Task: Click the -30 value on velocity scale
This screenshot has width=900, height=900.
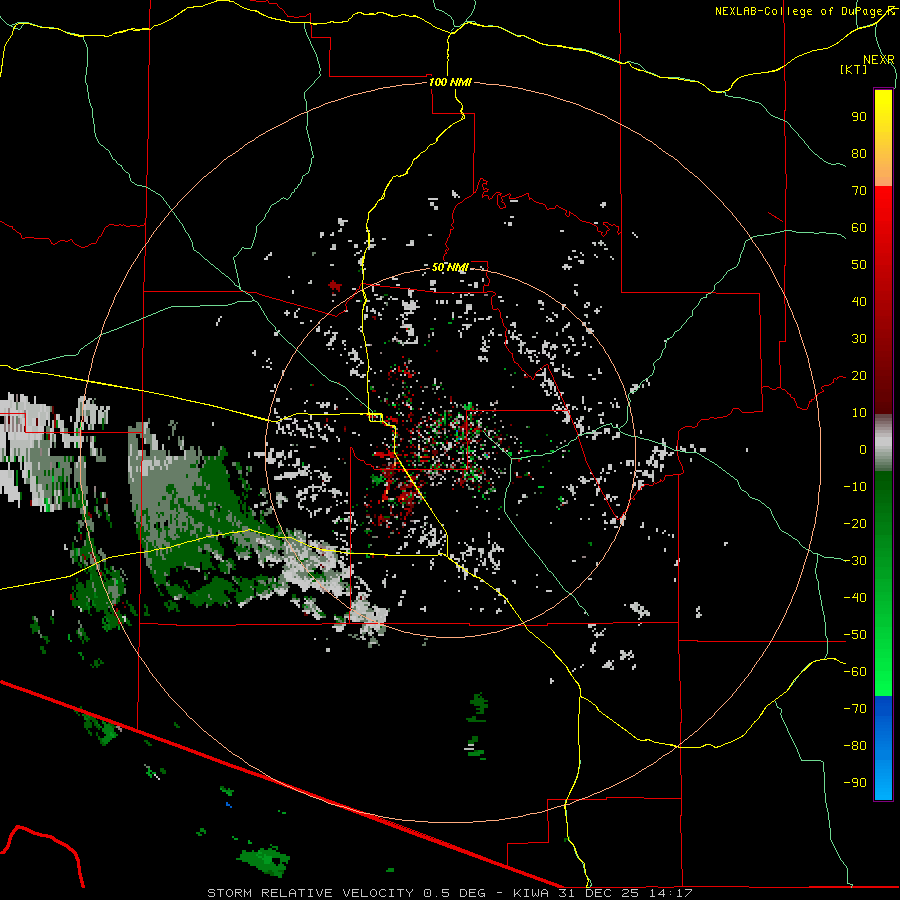Action: 855,561
